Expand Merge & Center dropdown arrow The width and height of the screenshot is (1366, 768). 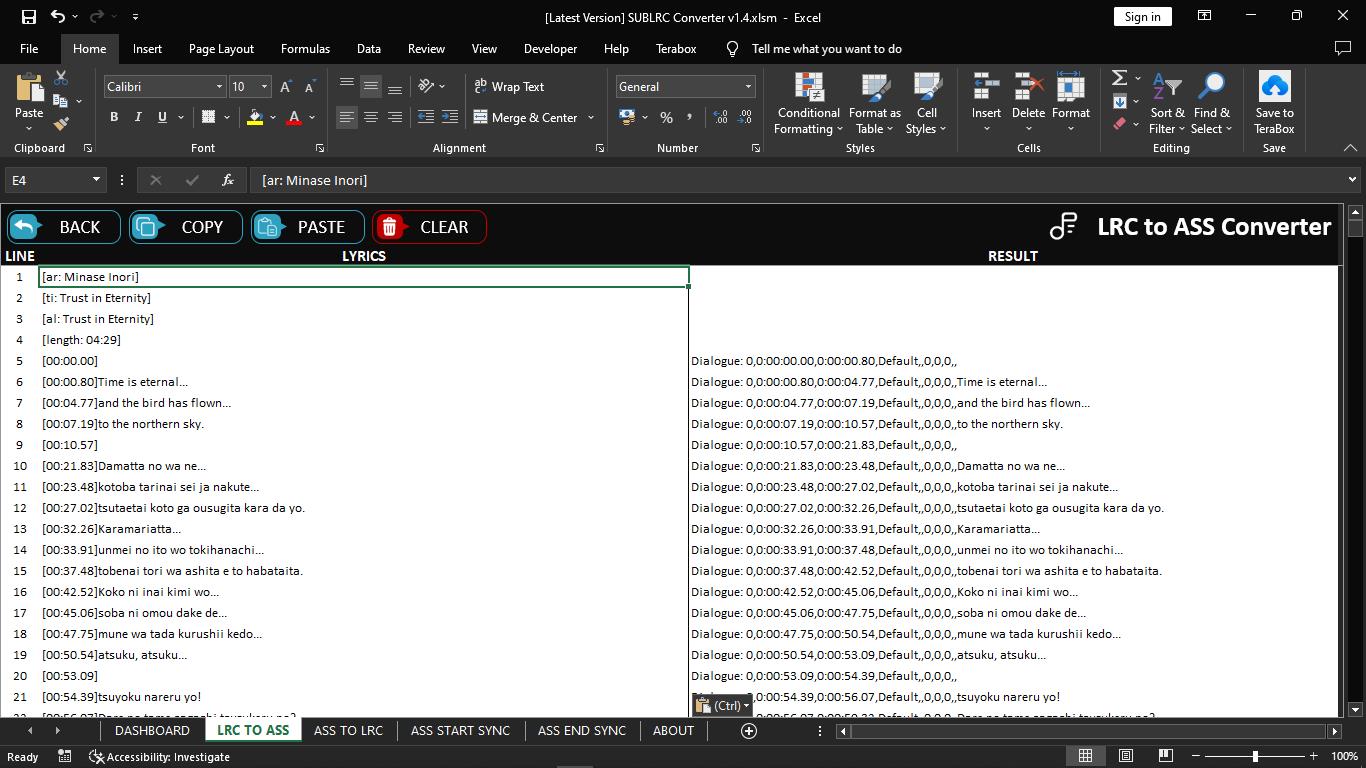click(591, 117)
